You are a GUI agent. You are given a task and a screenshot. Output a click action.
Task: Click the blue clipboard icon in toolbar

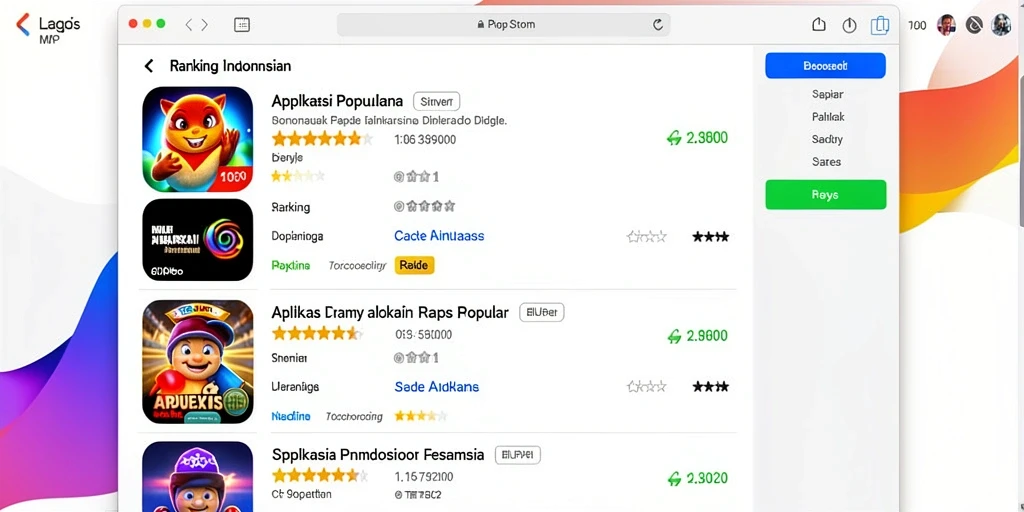[880, 25]
